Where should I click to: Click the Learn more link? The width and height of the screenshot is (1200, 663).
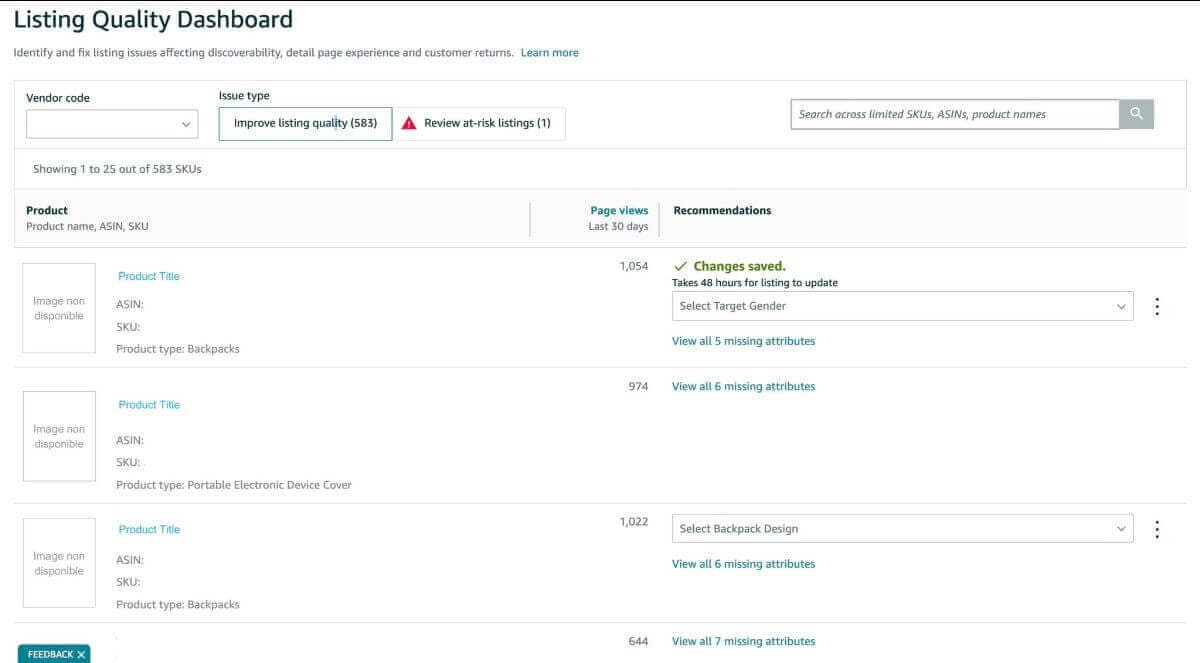click(549, 53)
